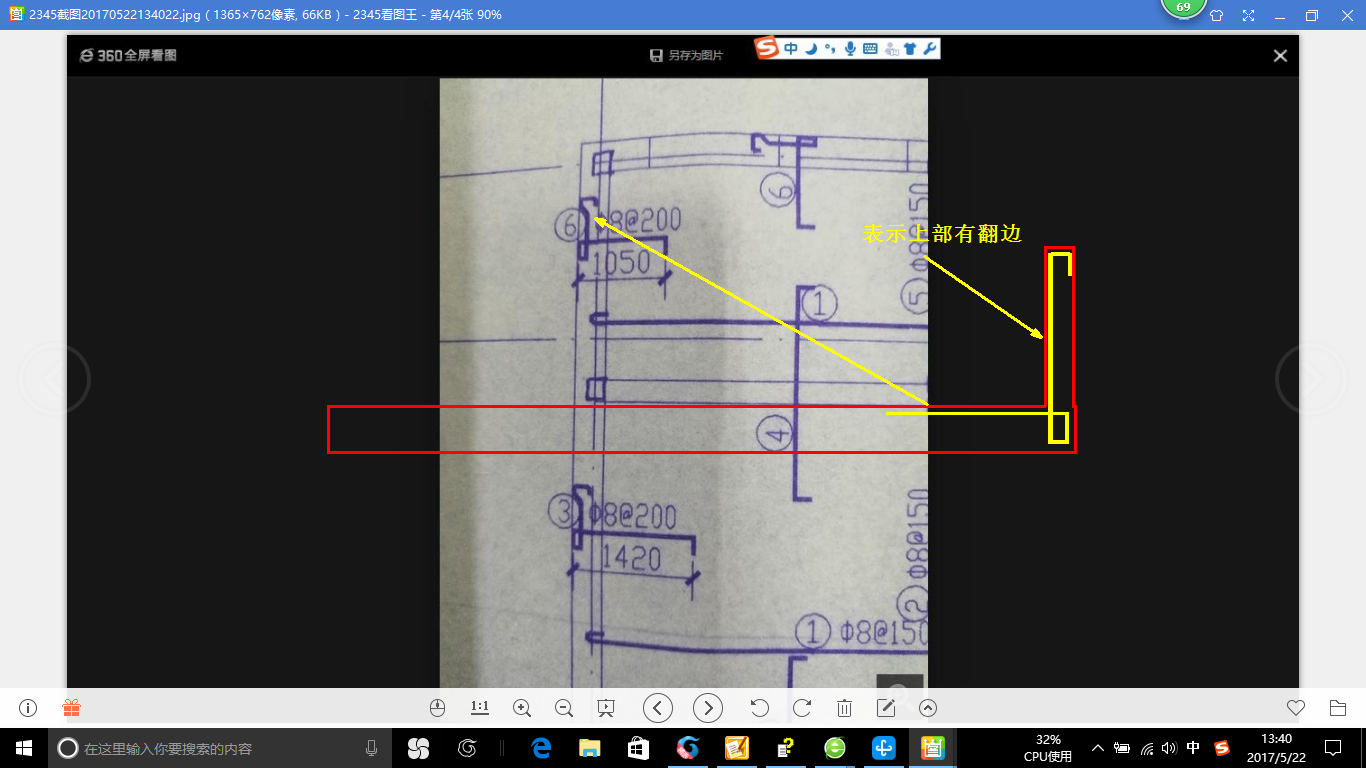Zoom out with the magnifier minus

[564, 708]
